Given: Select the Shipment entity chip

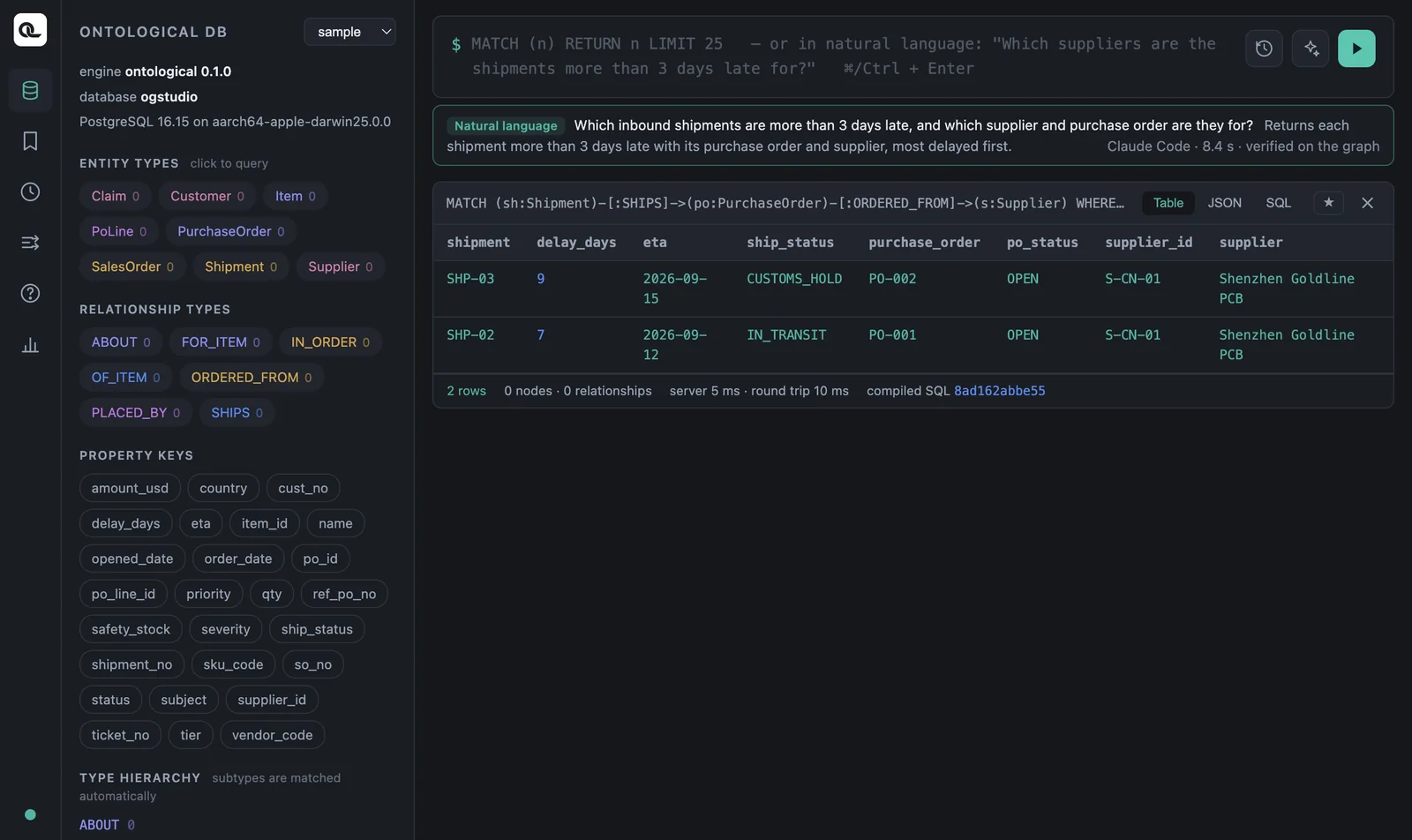Looking at the screenshot, I should (241, 266).
